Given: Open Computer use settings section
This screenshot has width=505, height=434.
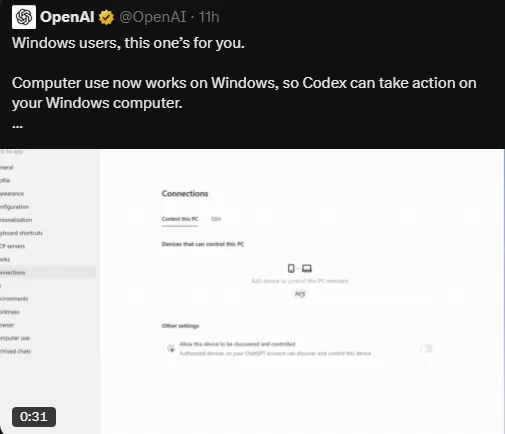Looking at the screenshot, I should click(15, 338).
